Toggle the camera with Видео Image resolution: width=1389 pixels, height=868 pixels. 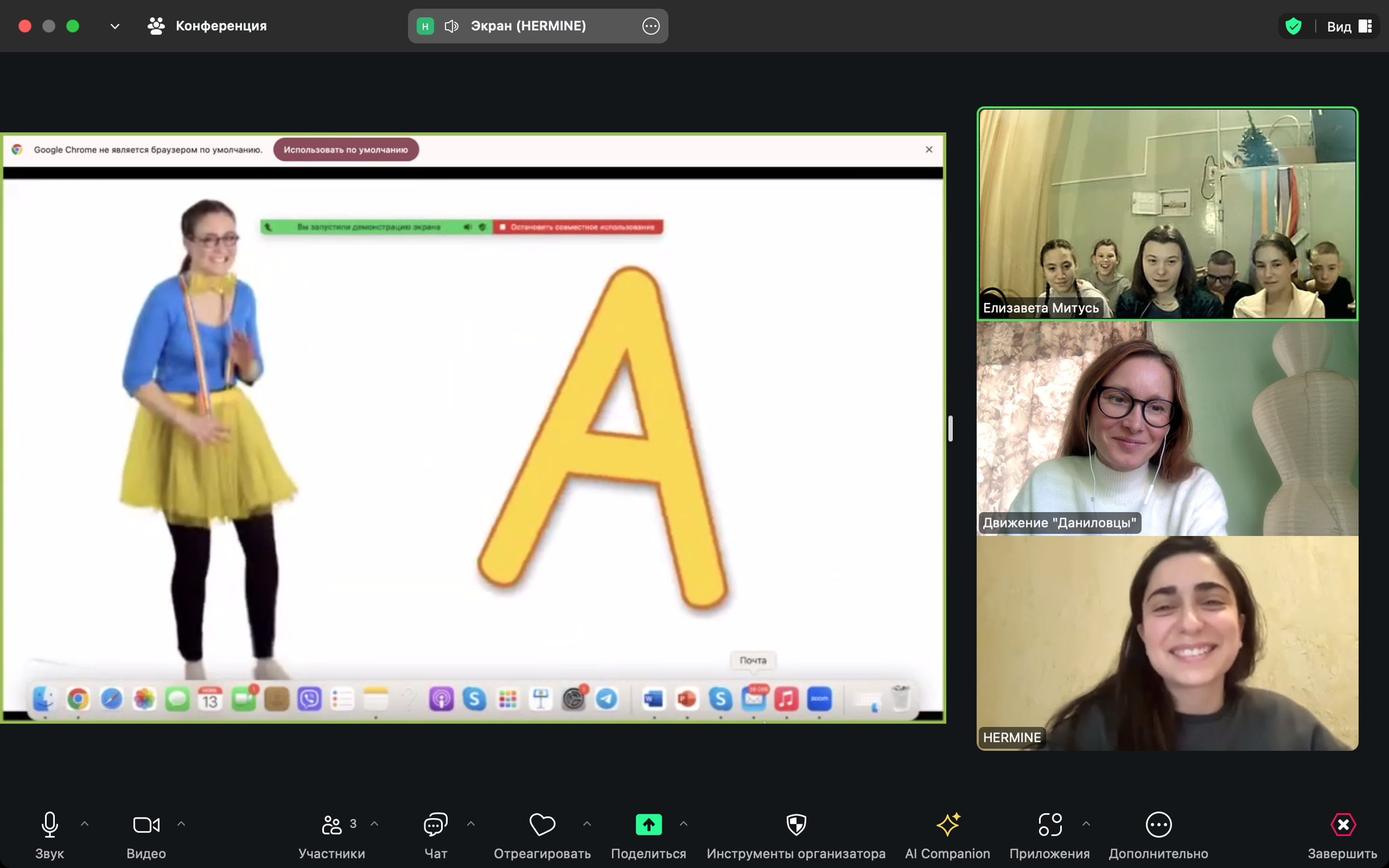(146, 825)
